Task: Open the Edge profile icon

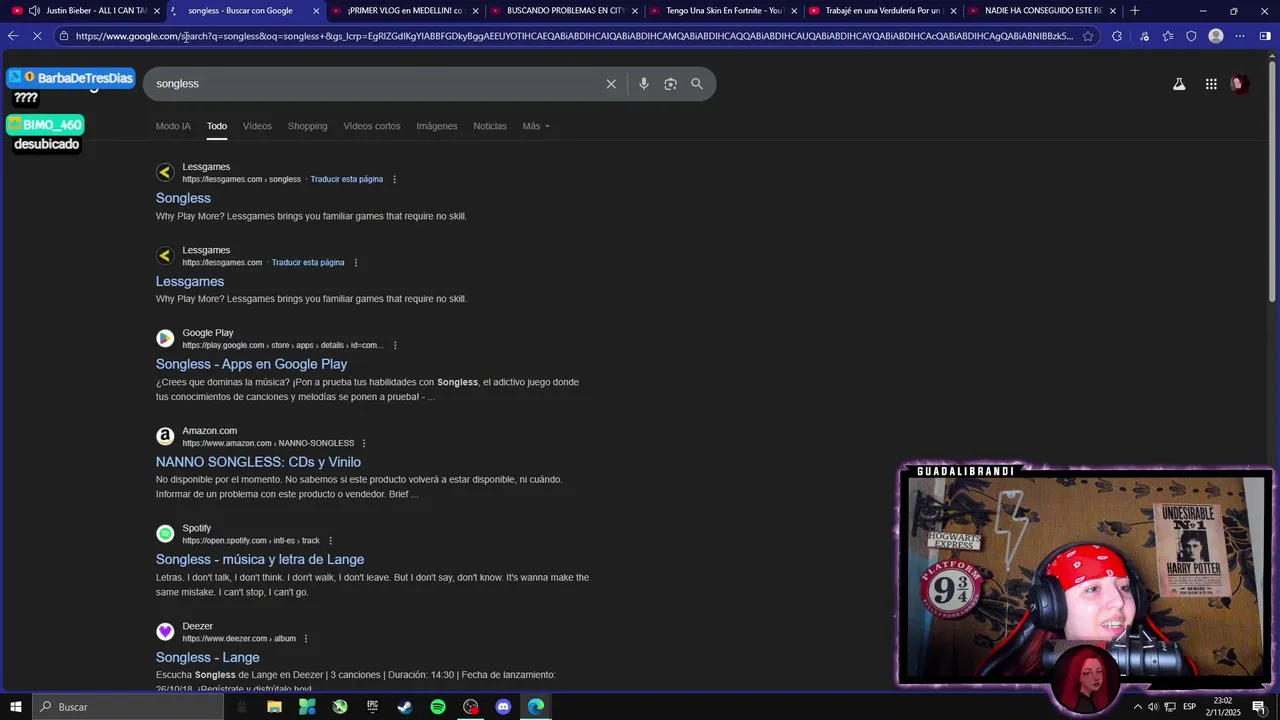Action: pos(1216,36)
